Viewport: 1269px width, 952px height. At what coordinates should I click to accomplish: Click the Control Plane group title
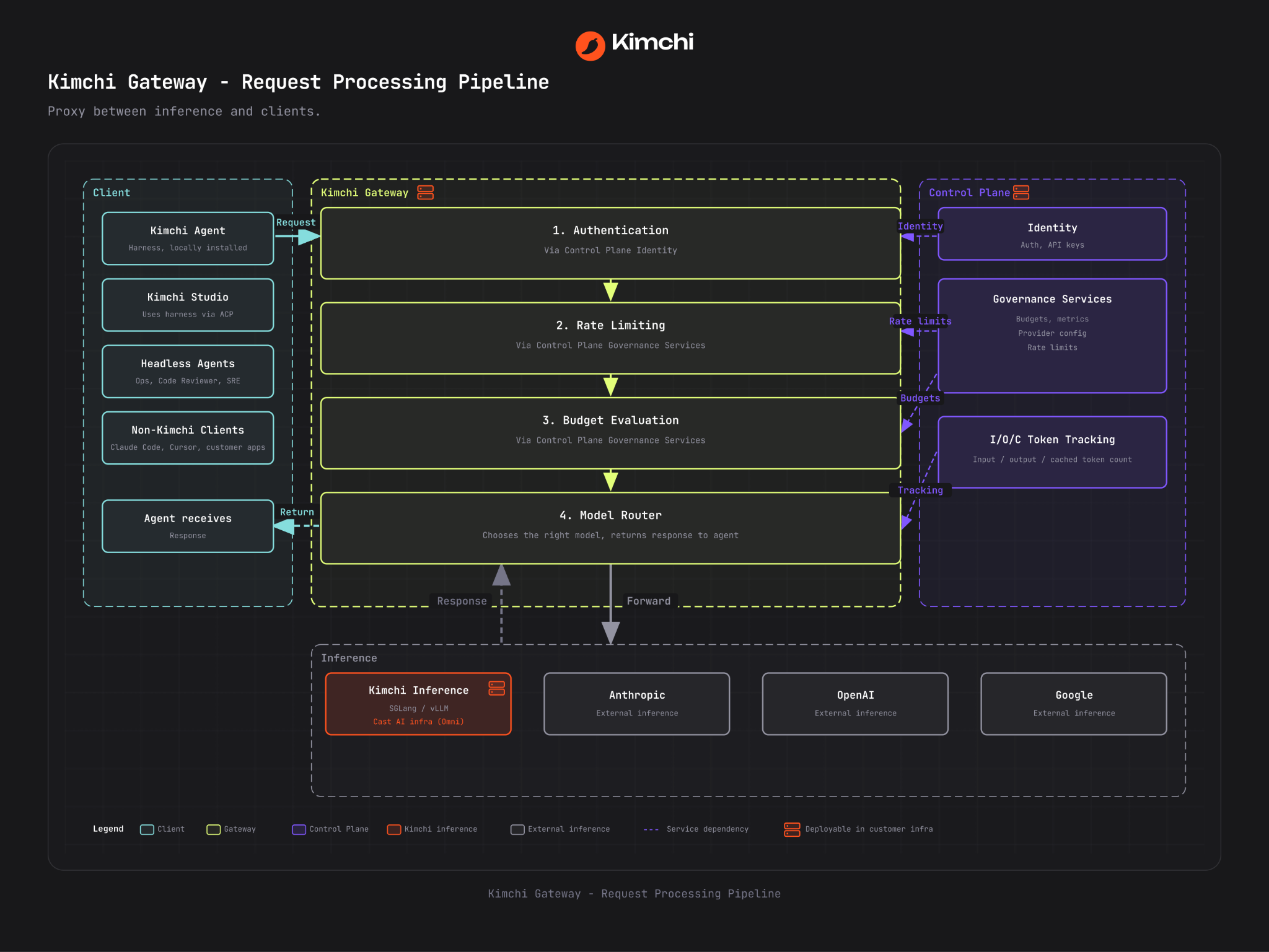[x=969, y=193]
